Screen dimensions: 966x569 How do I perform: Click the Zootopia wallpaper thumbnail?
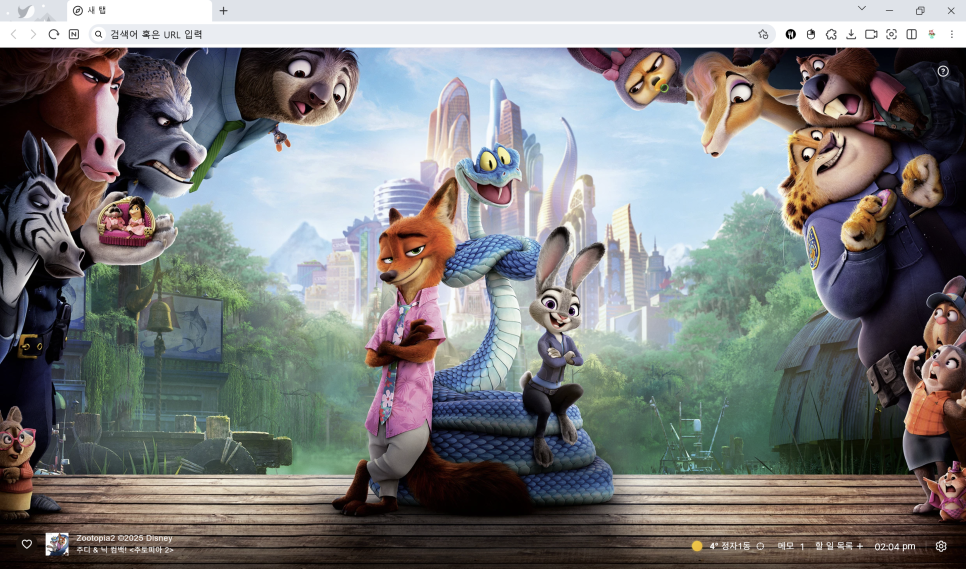point(57,544)
